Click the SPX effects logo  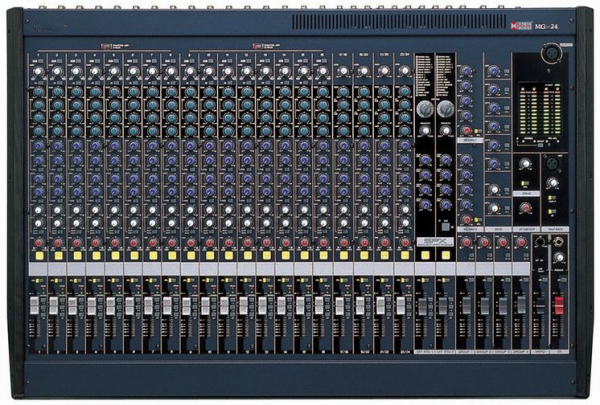[x=434, y=241]
